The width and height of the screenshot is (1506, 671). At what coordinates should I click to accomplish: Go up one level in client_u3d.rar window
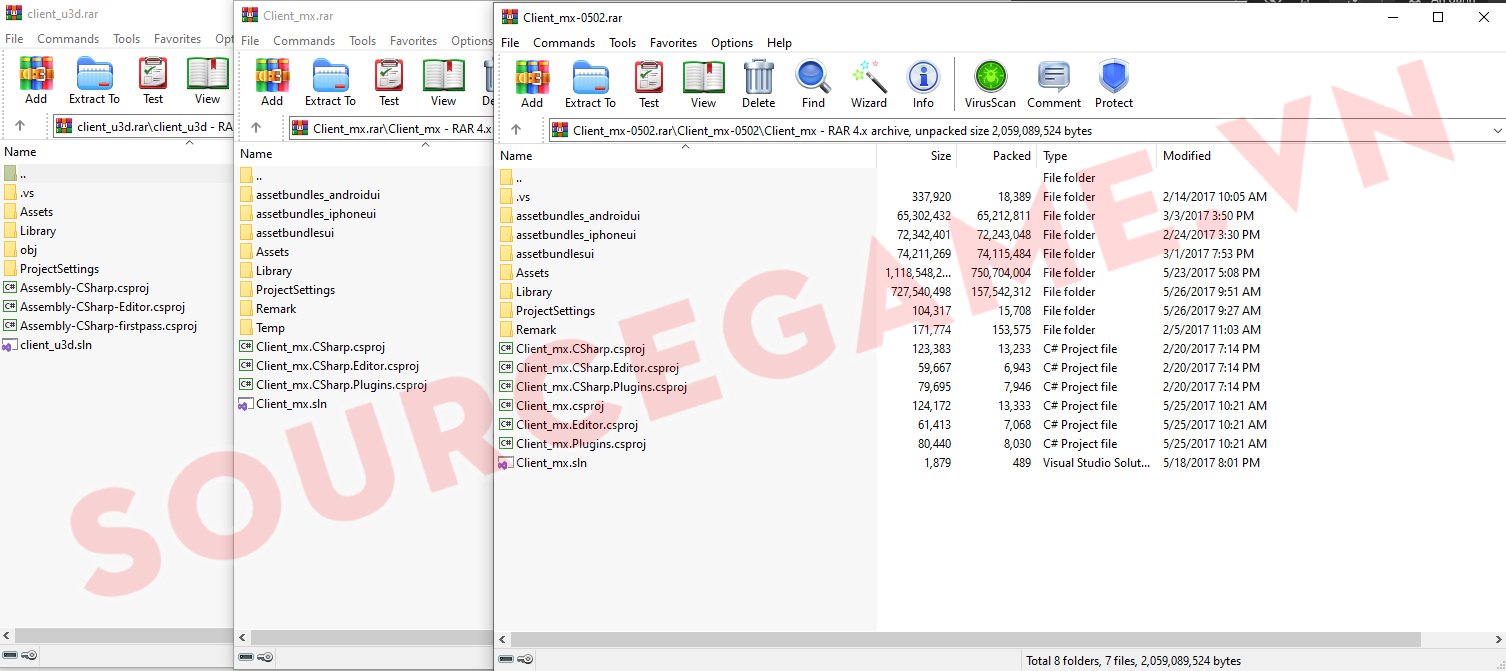(x=20, y=126)
